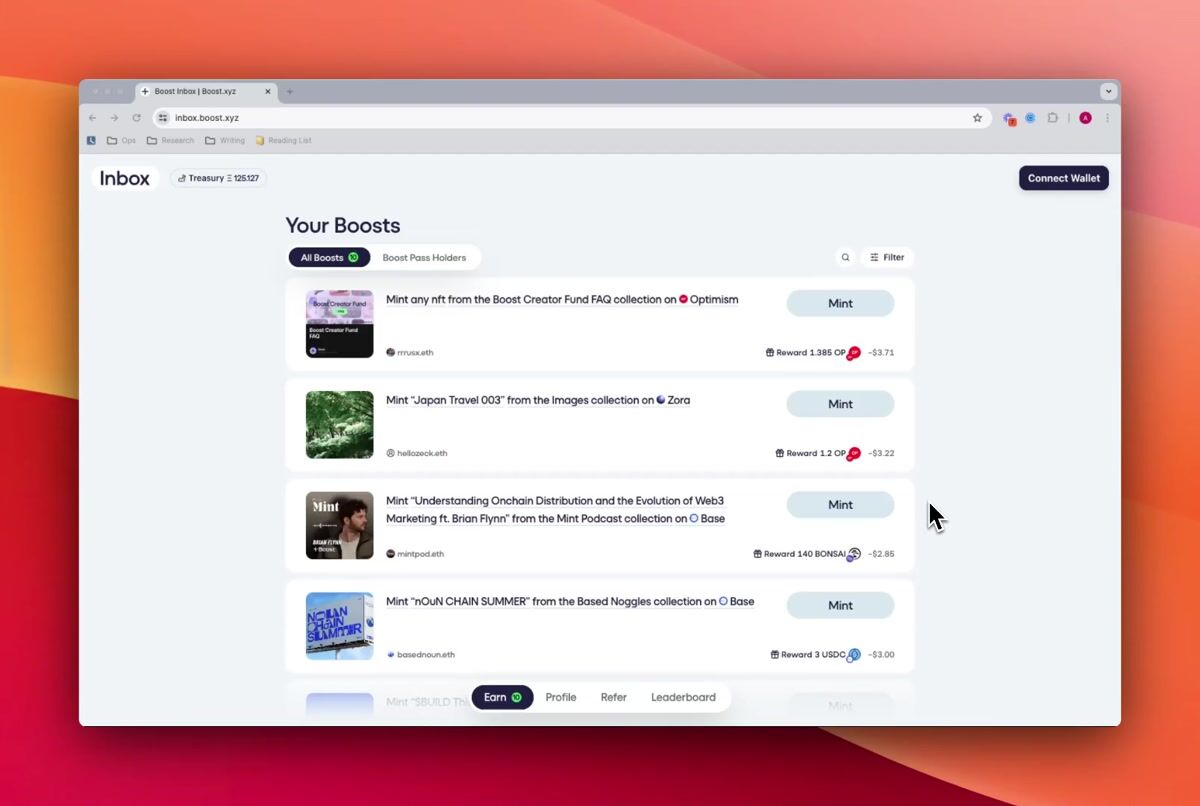
Task: Click the Zora chain icon in title
Action: pos(661,400)
